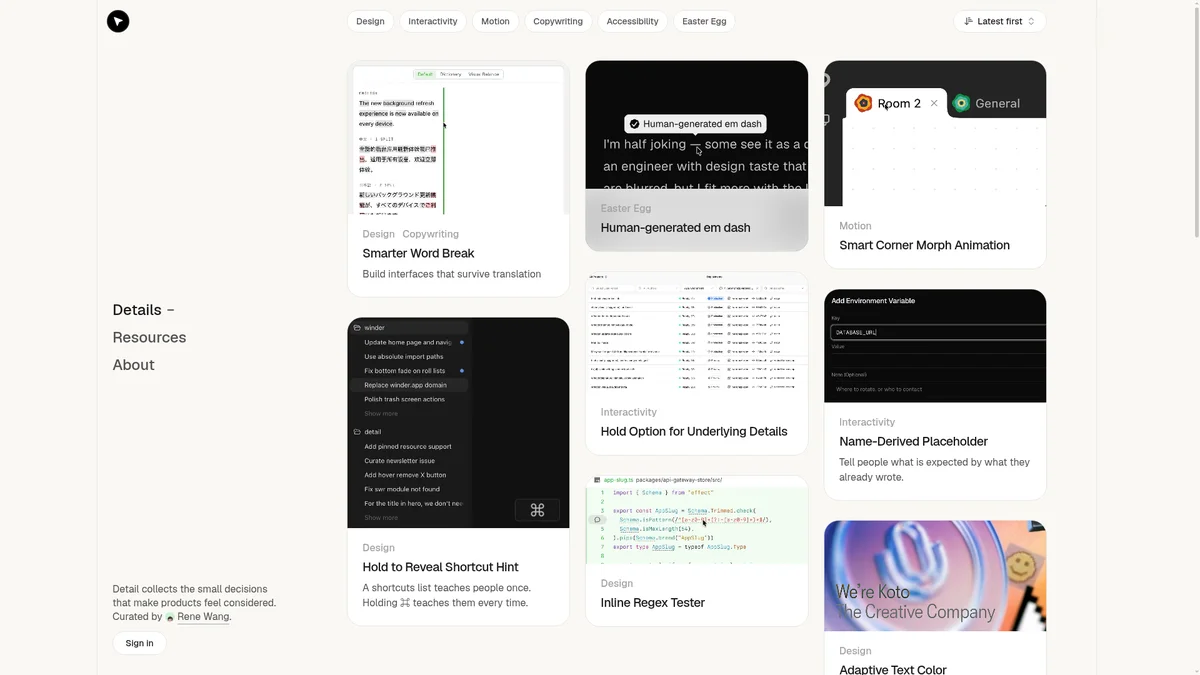Click the Motion label on Smart Corner Morph card

click(x=855, y=226)
